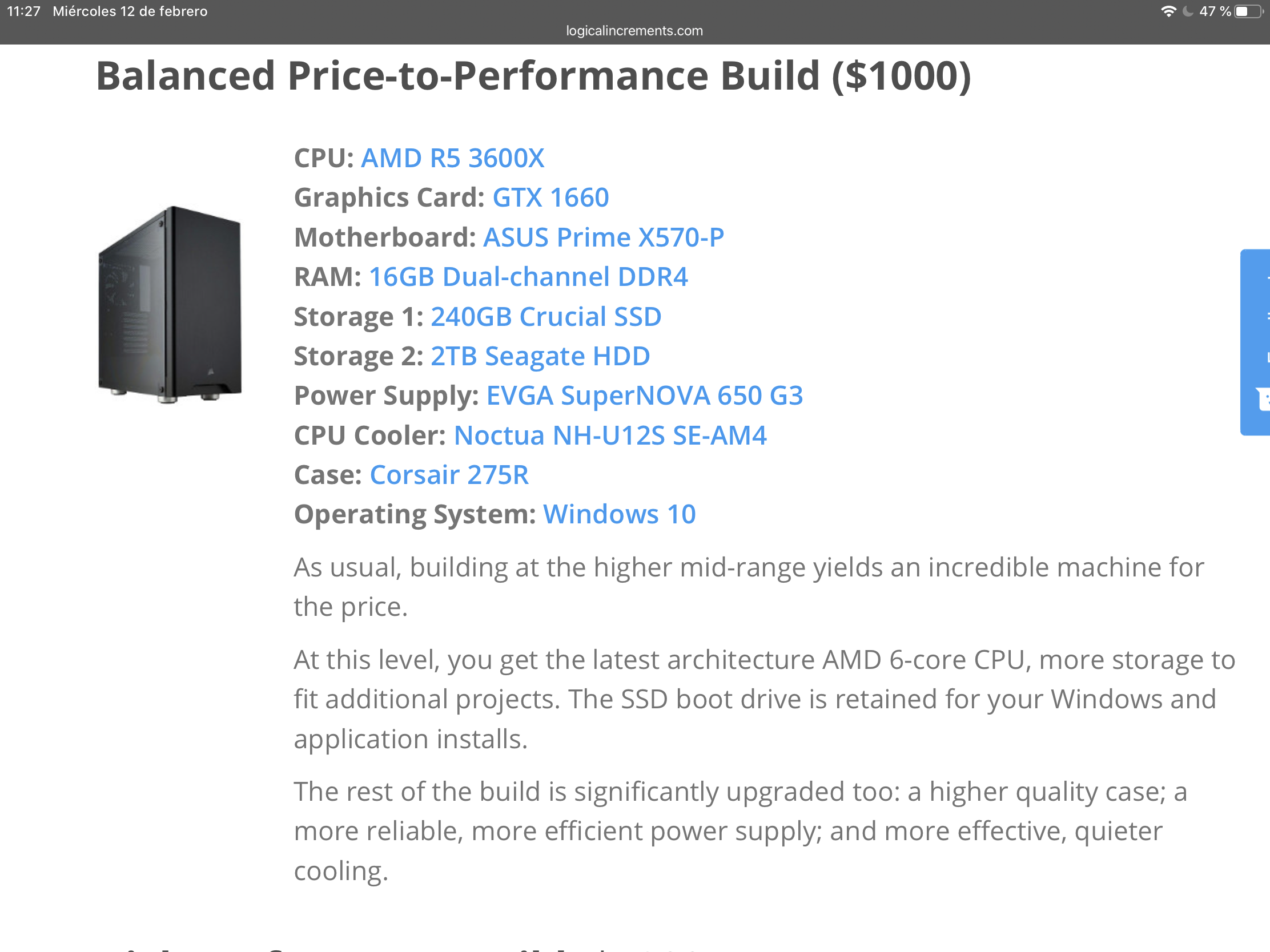The image size is (1270, 952).
Task: Tap the date 'Miércoles 12 de febrero'
Action: tap(130, 11)
